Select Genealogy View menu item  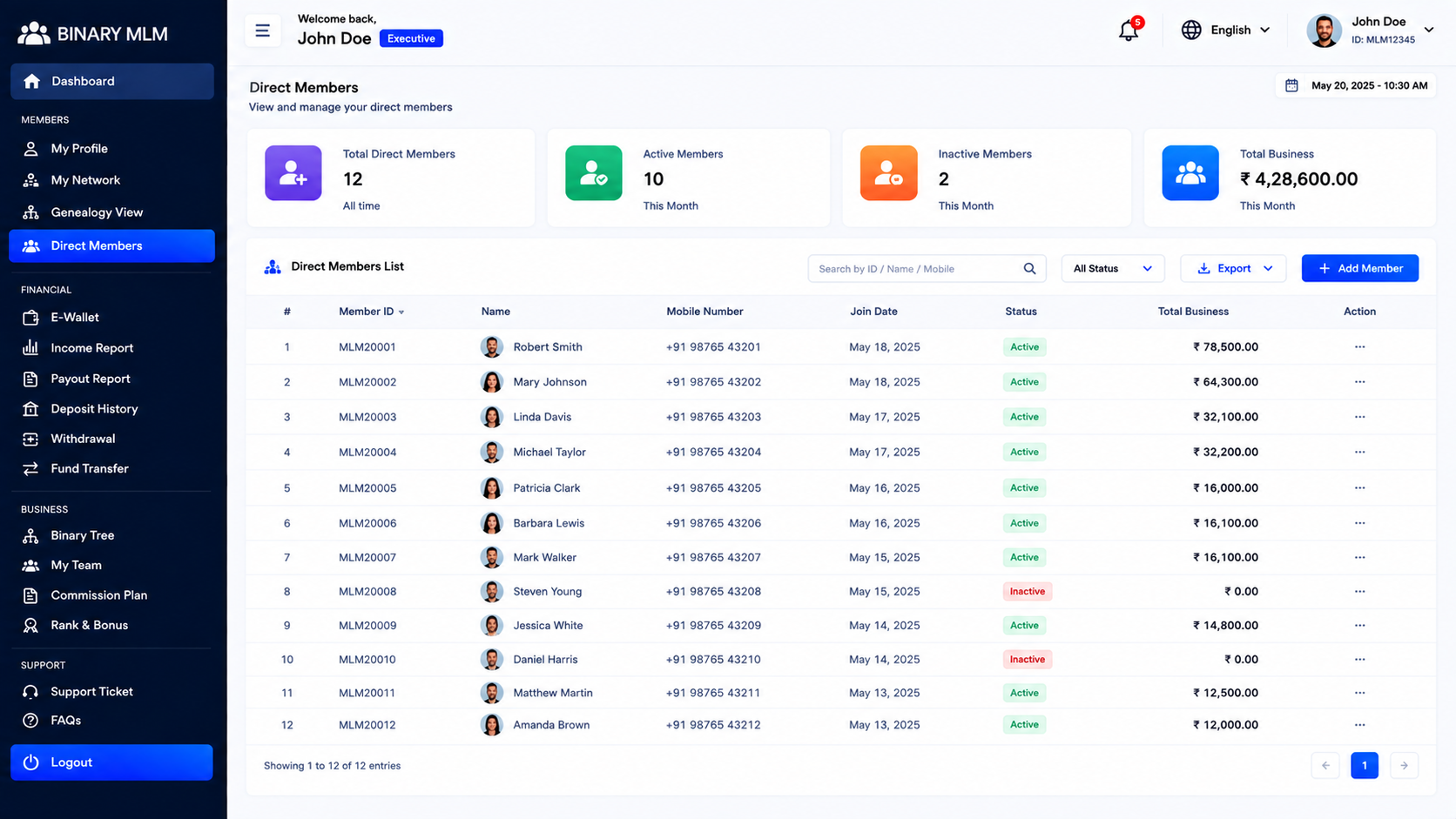tap(97, 212)
